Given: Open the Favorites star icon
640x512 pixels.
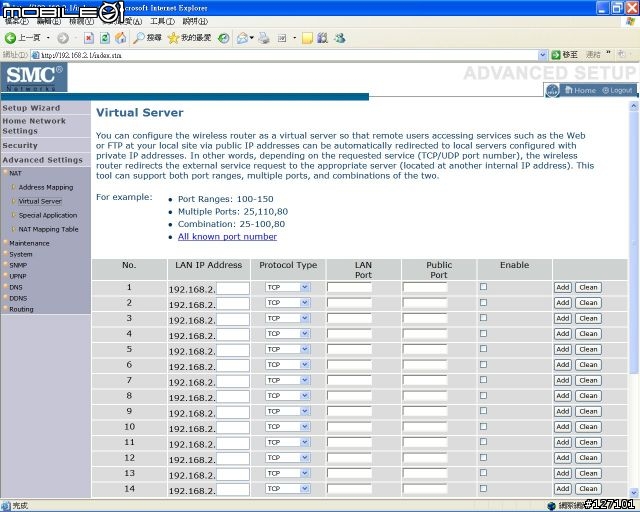Looking at the screenshot, I should (x=173, y=38).
